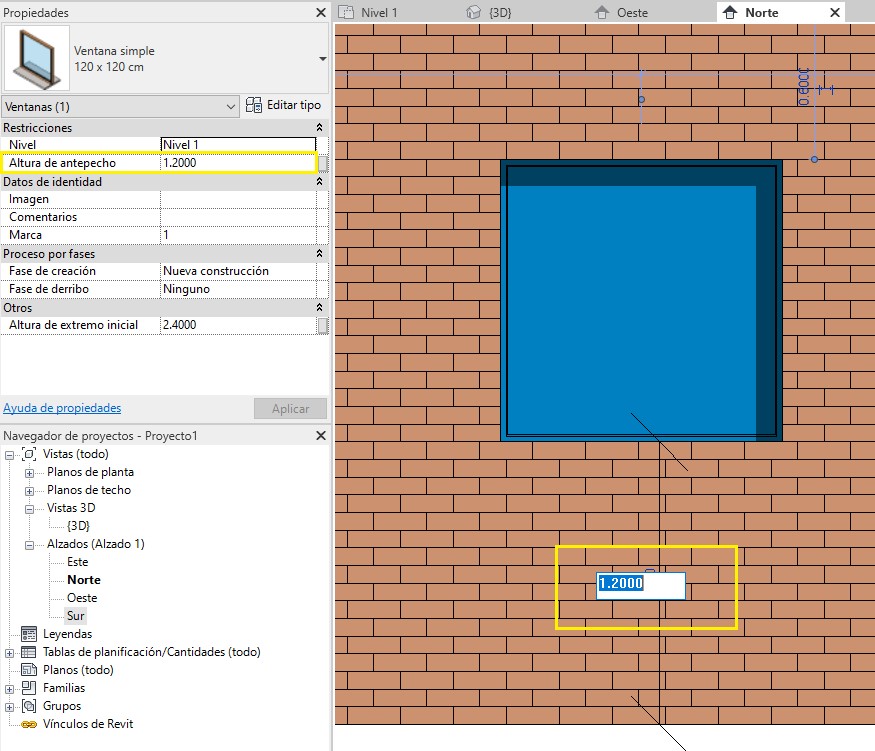Expand the Planos de planta node
This screenshot has height=751, width=875.
pyautogui.click(x=29, y=473)
